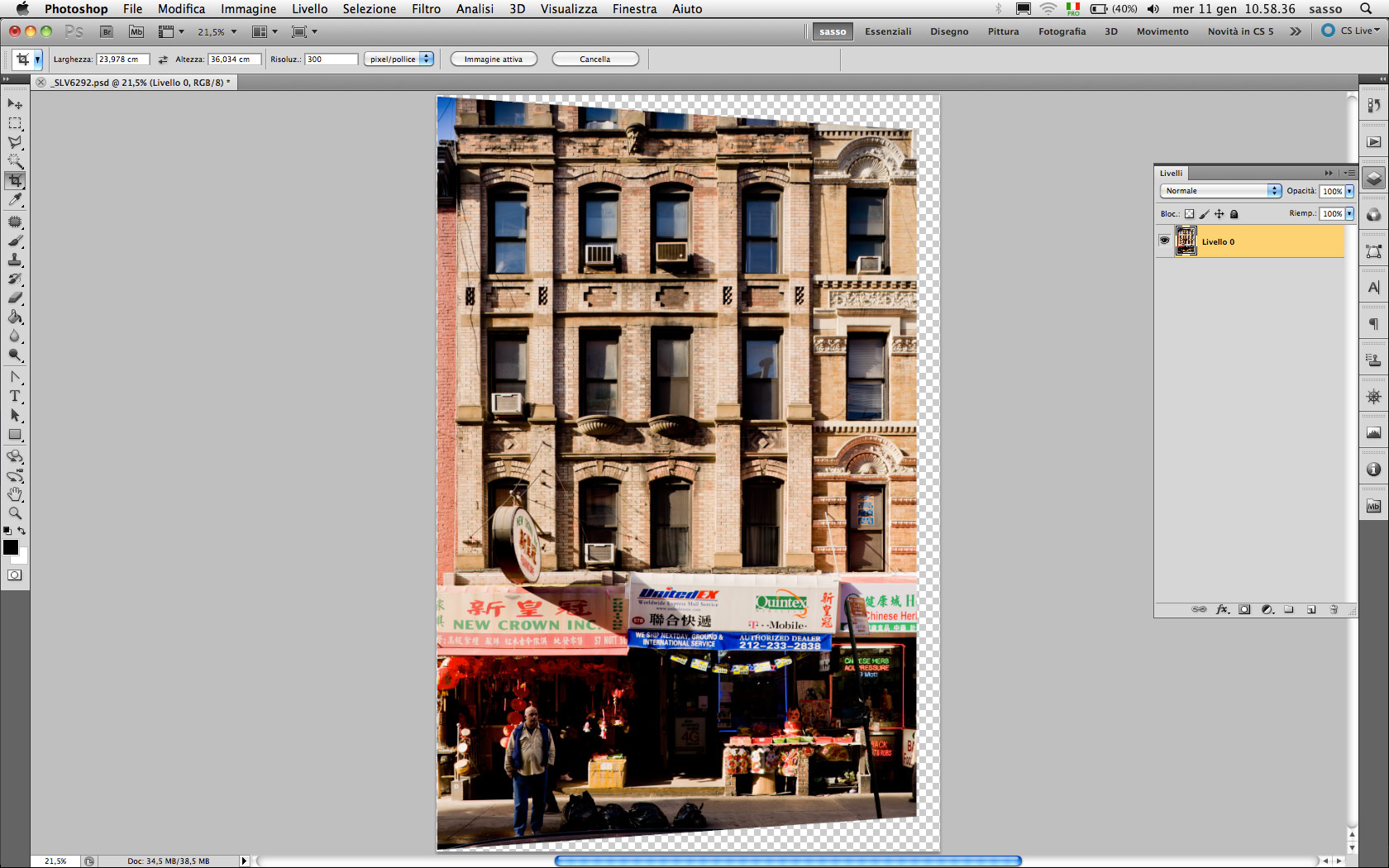Viewport: 1389px width, 868px height.
Task: Click the Immagine attiva button
Action: [494, 60]
